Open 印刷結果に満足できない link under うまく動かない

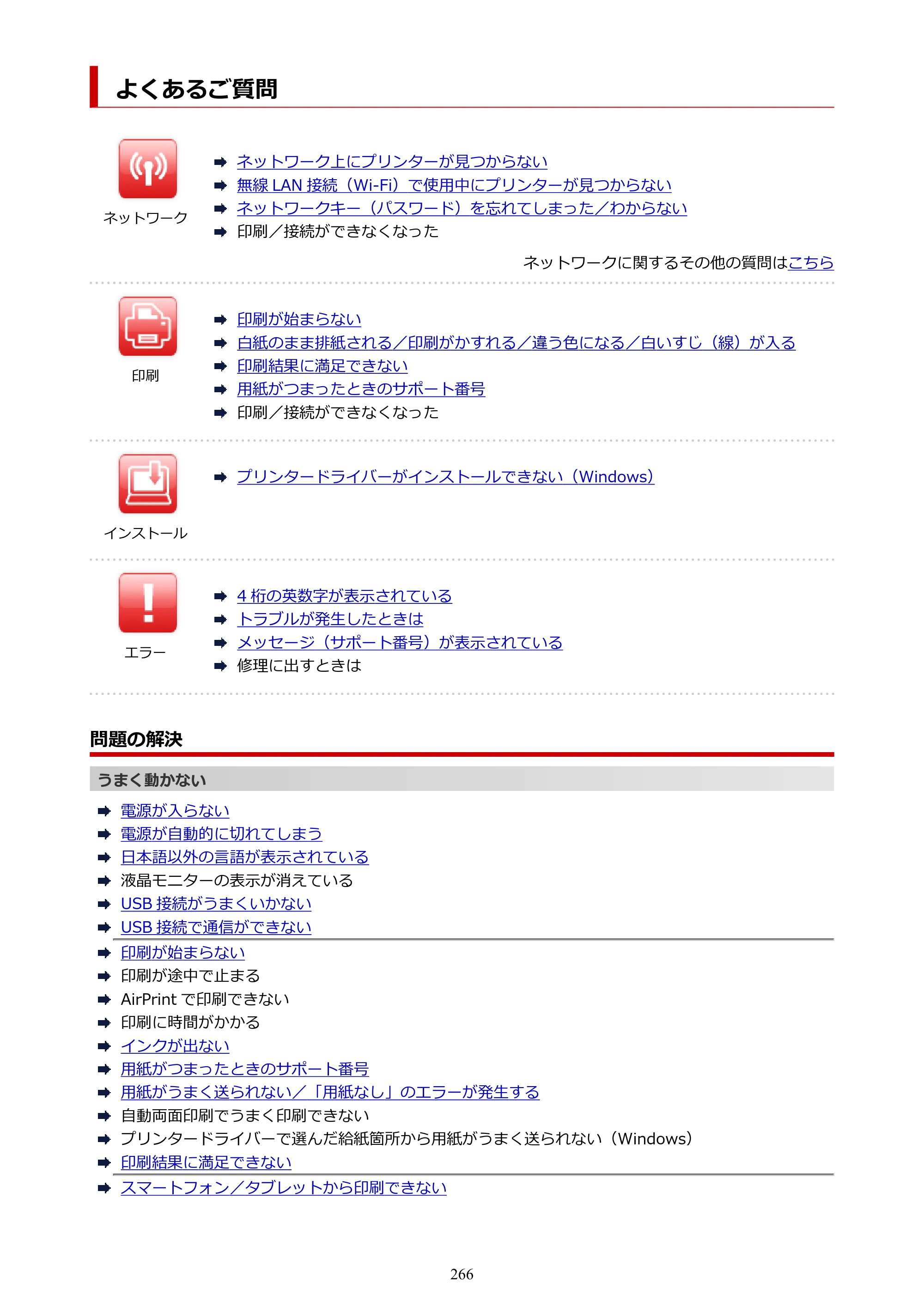pos(206,1162)
